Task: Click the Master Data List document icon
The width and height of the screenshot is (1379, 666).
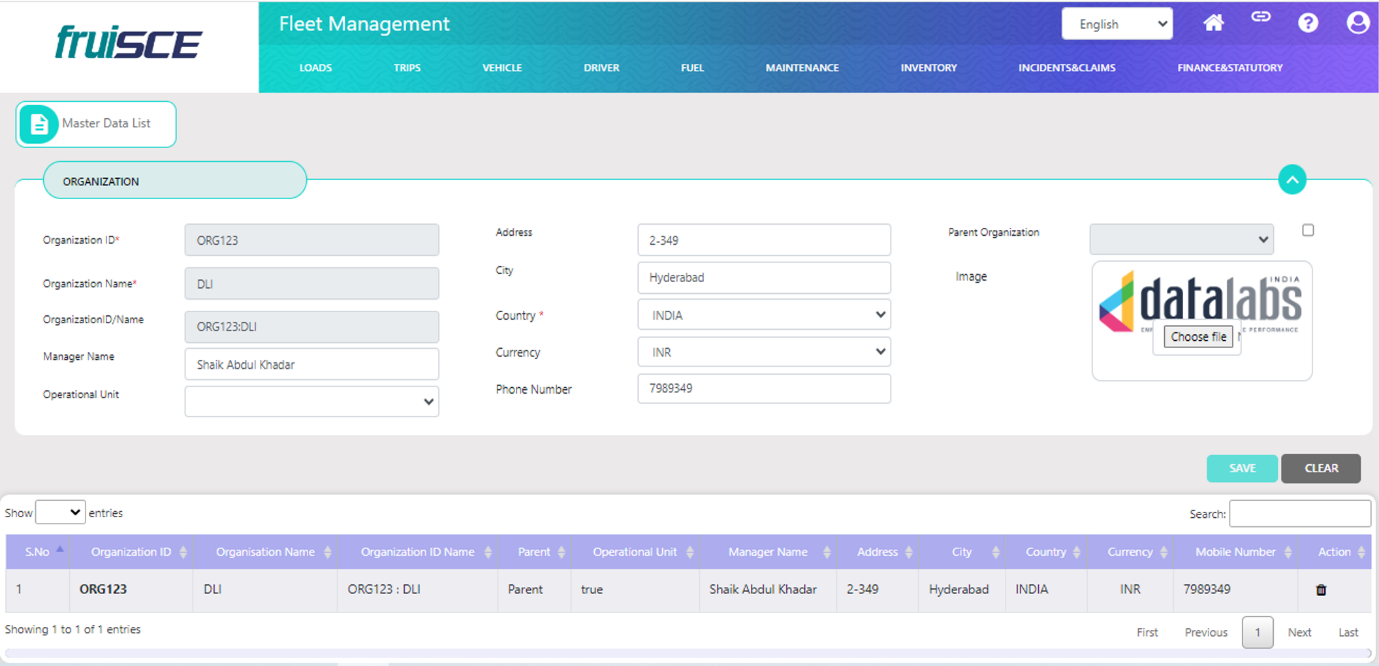Action: point(39,124)
